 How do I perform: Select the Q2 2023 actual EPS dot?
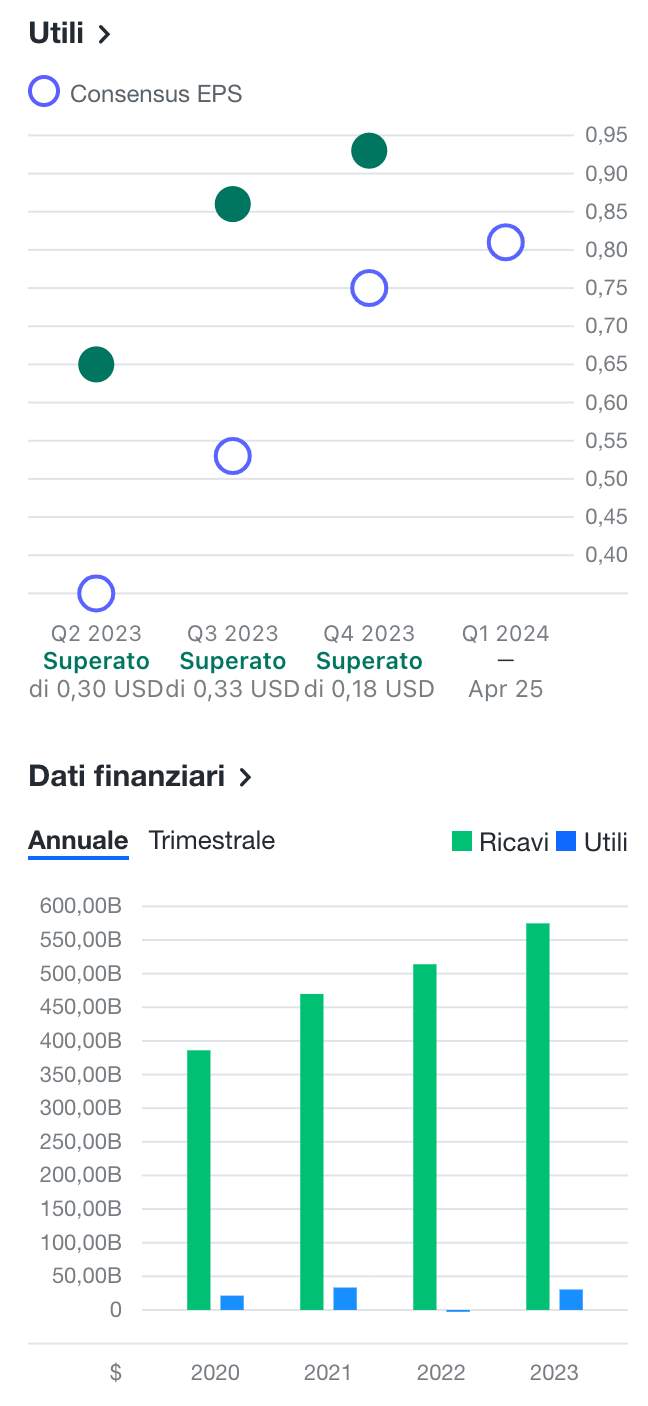(94, 364)
